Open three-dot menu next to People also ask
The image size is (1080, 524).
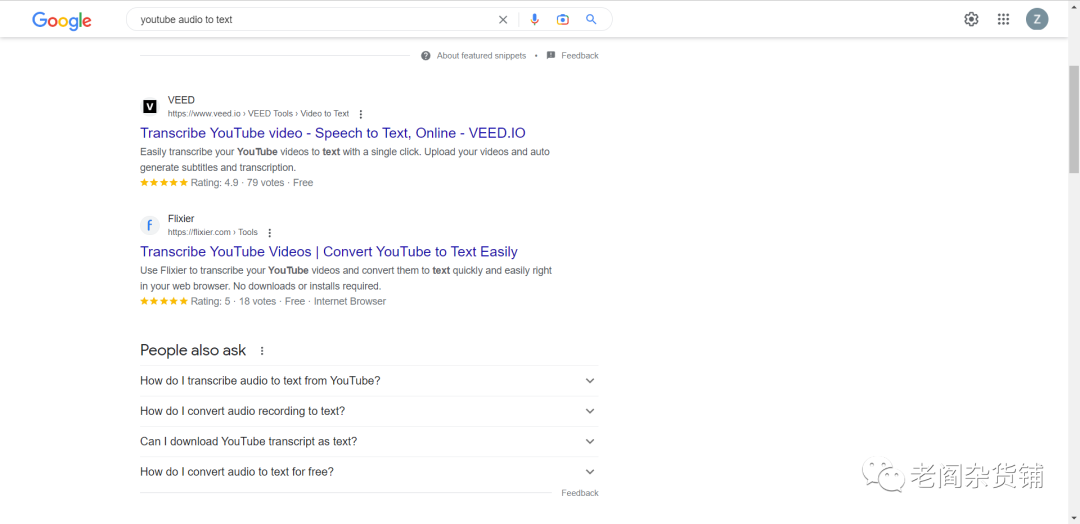tap(262, 350)
